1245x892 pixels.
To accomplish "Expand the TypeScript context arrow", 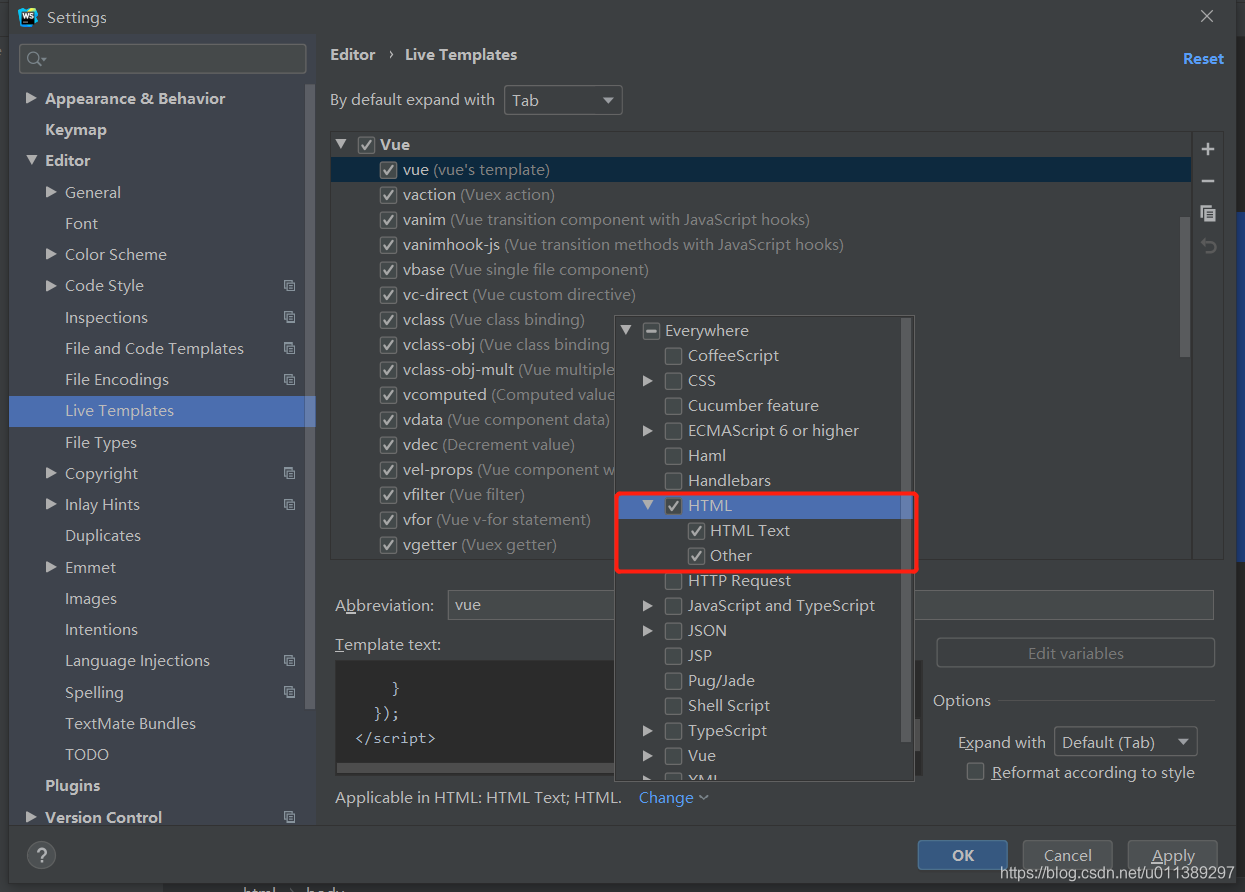I will [x=648, y=731].
